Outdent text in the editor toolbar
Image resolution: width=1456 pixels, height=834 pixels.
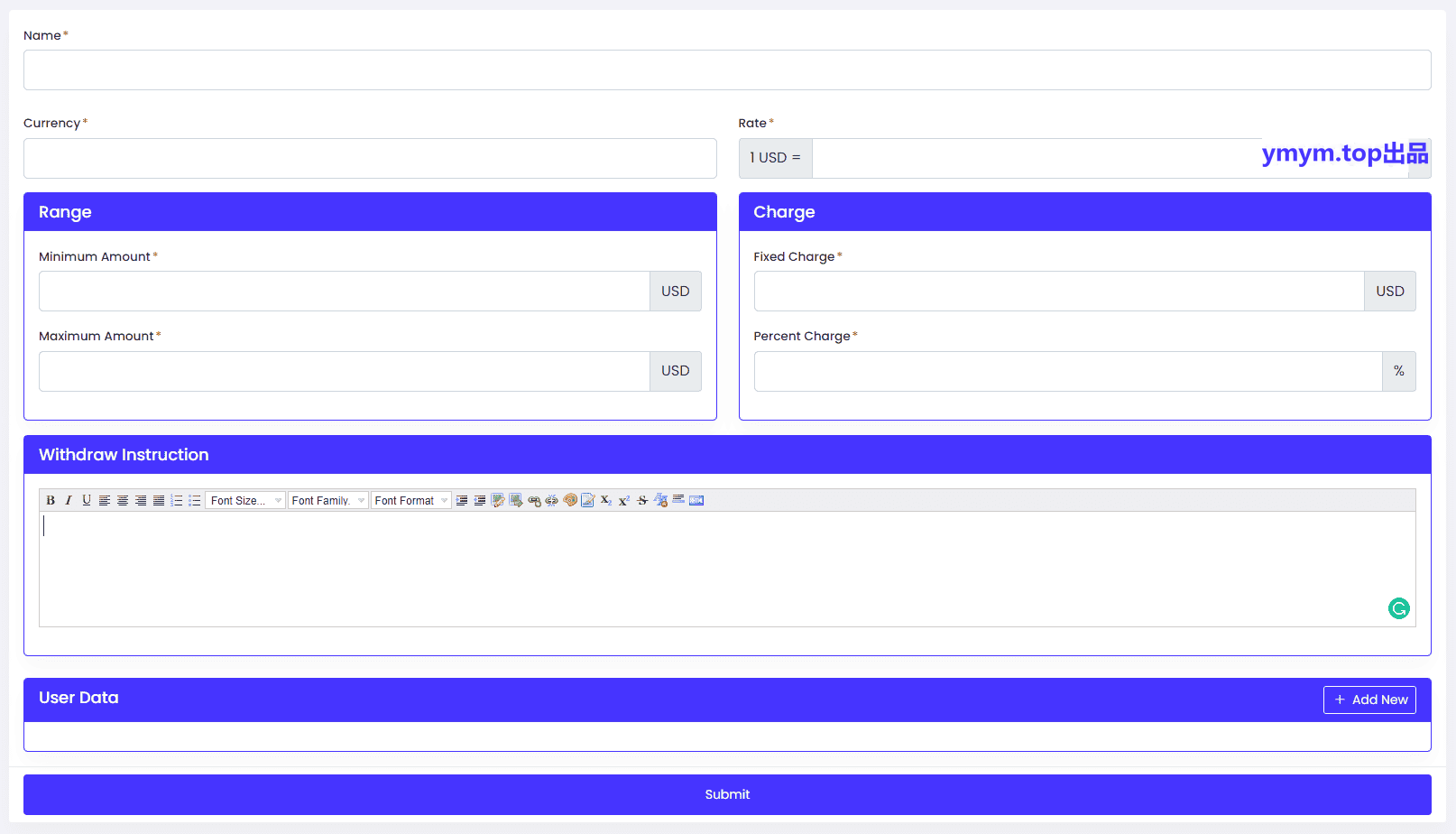pos(480,500)
